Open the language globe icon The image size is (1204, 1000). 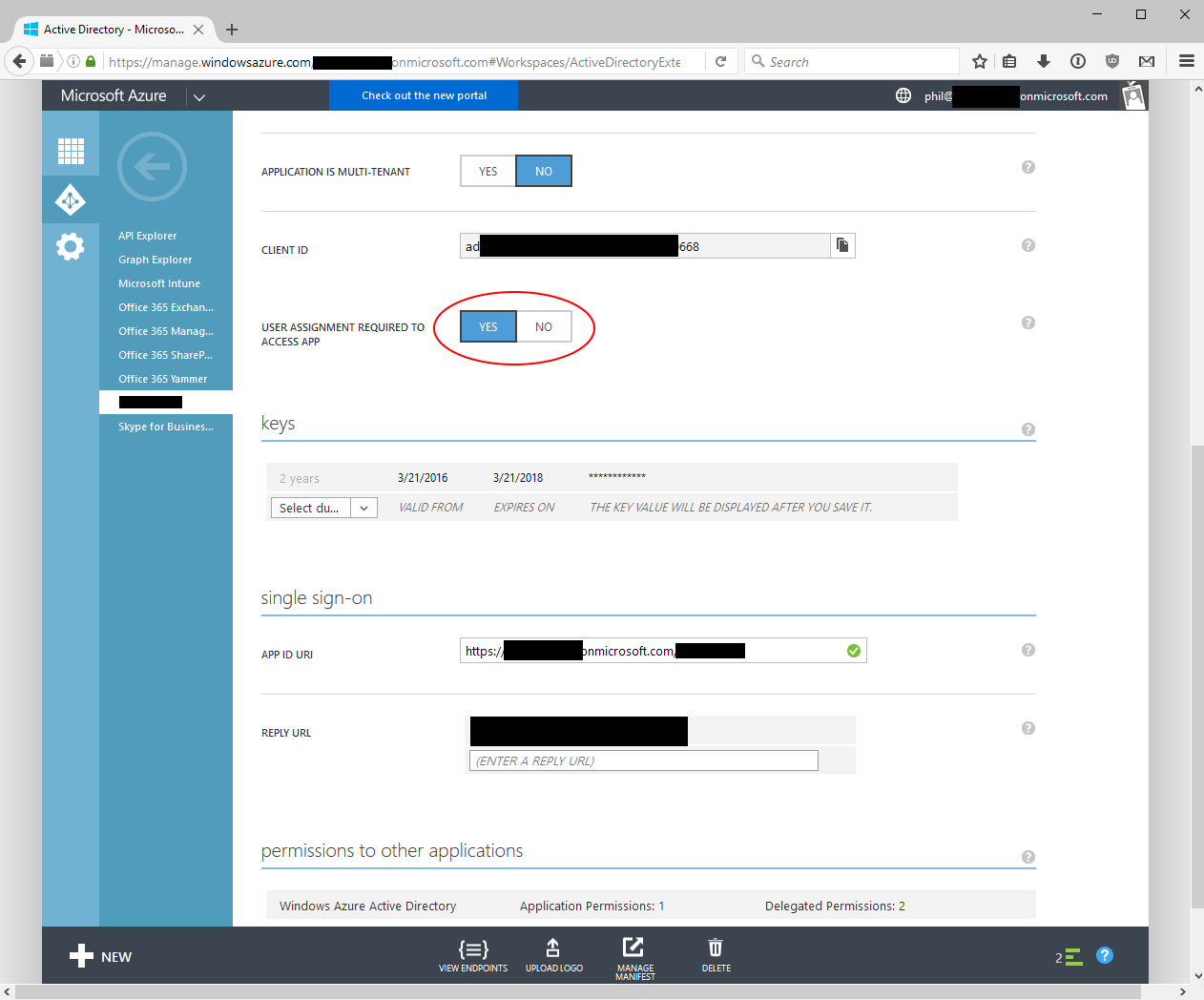(903, 95)
